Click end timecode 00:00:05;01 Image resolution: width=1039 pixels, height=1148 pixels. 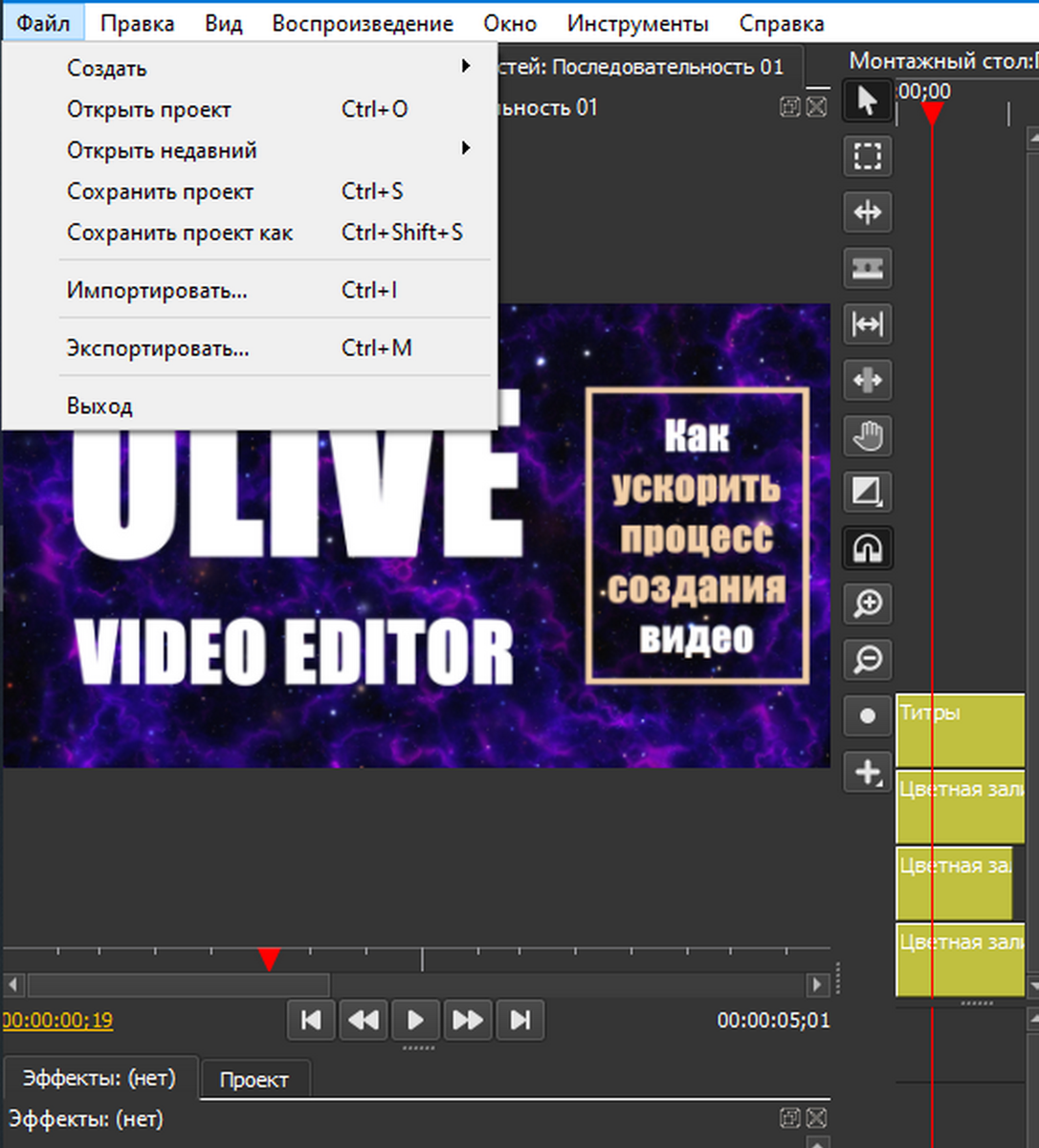774,1020
